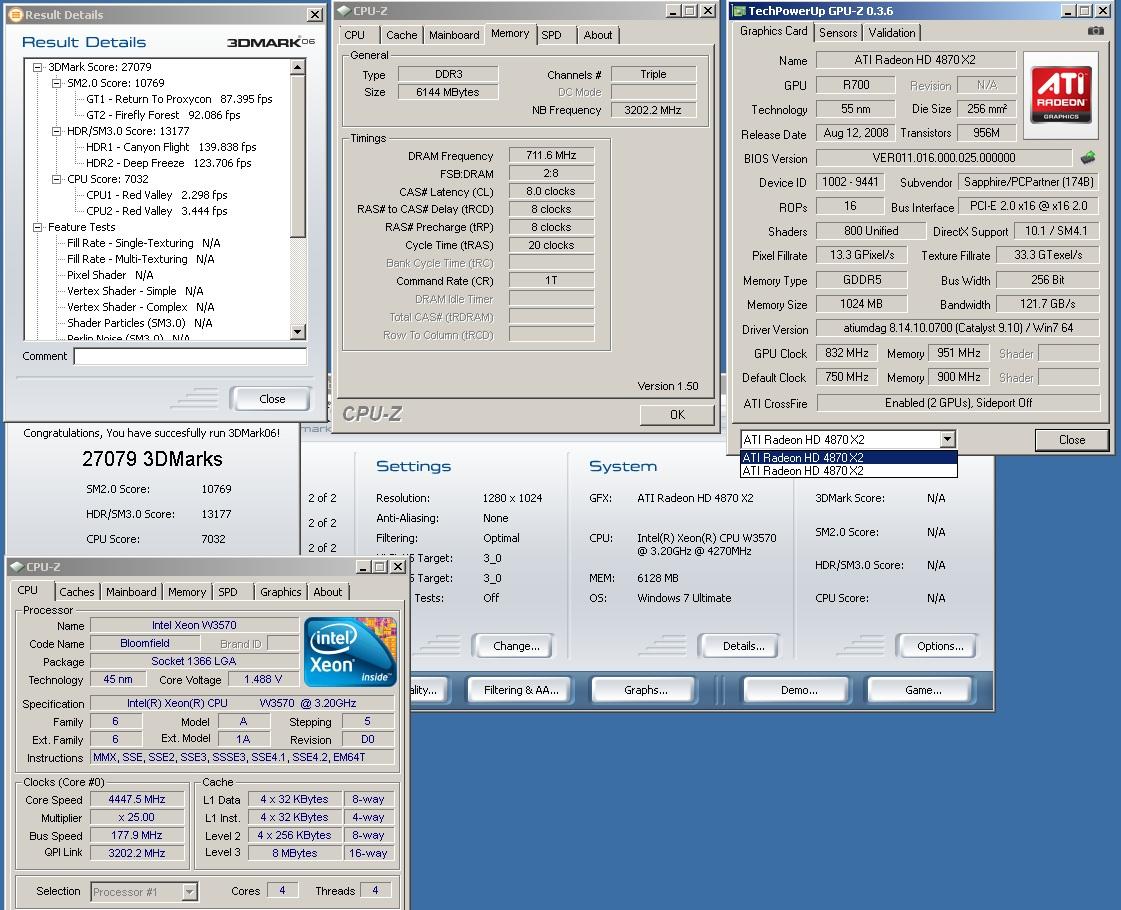Click the Result Details tree scrollbar thumb

299,156
